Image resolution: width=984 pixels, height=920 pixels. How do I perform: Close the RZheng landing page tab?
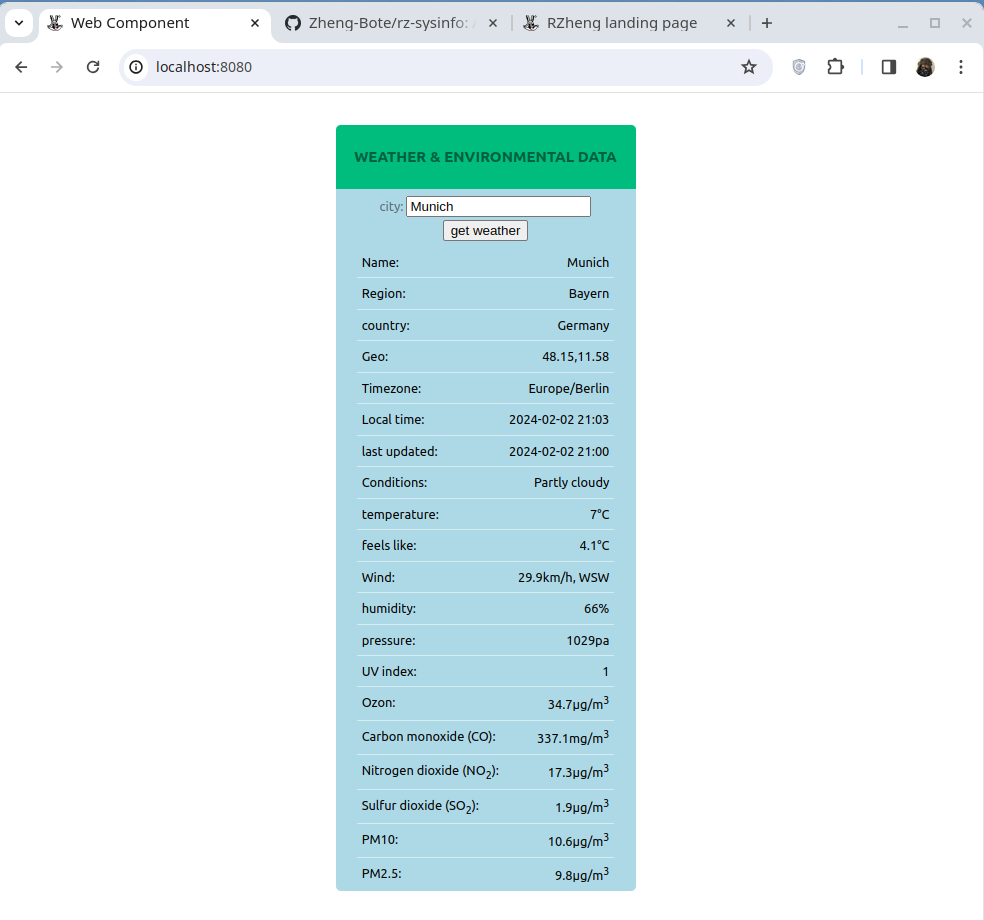tap(730, 23)
